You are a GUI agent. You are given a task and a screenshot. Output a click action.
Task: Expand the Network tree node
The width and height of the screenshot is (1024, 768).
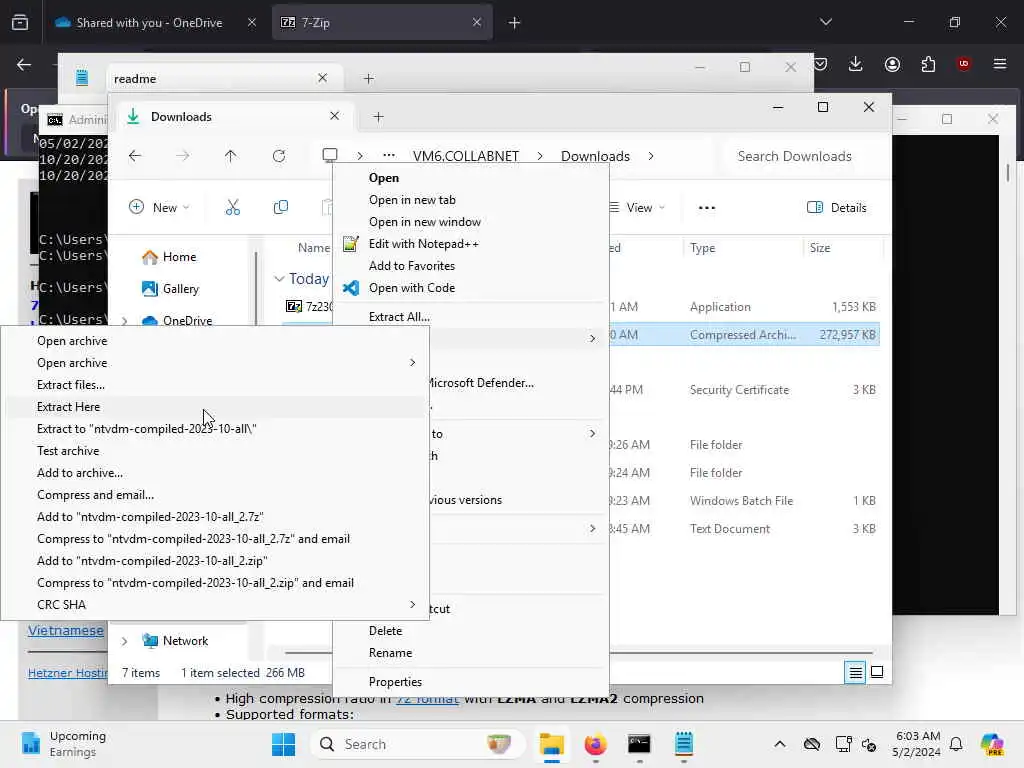125,641
